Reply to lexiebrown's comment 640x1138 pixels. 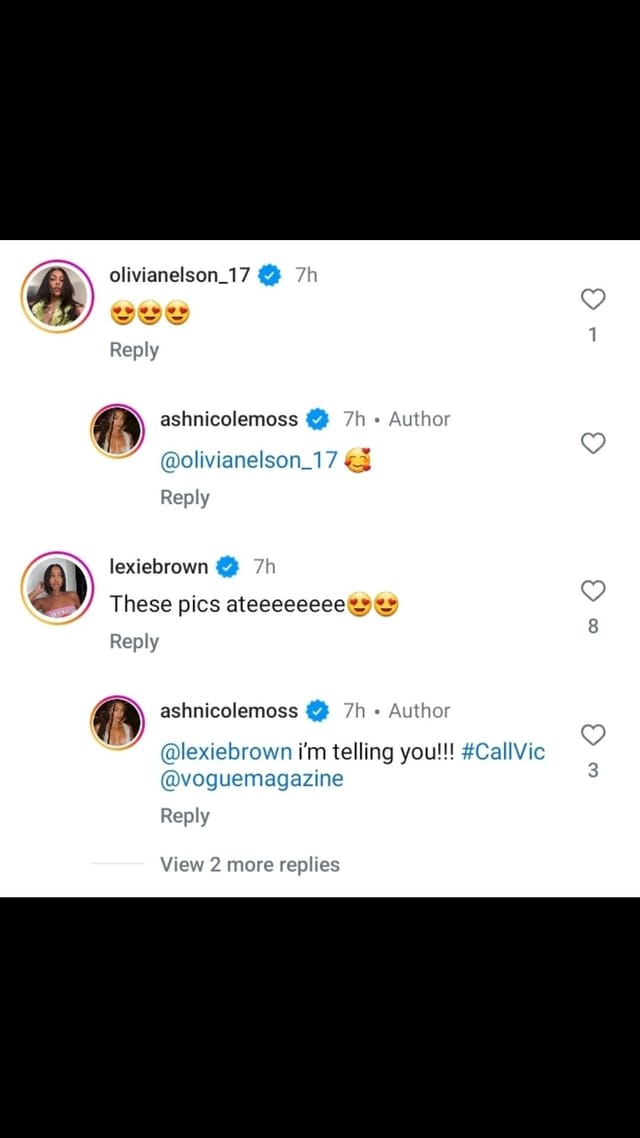(x=134, y=642)
